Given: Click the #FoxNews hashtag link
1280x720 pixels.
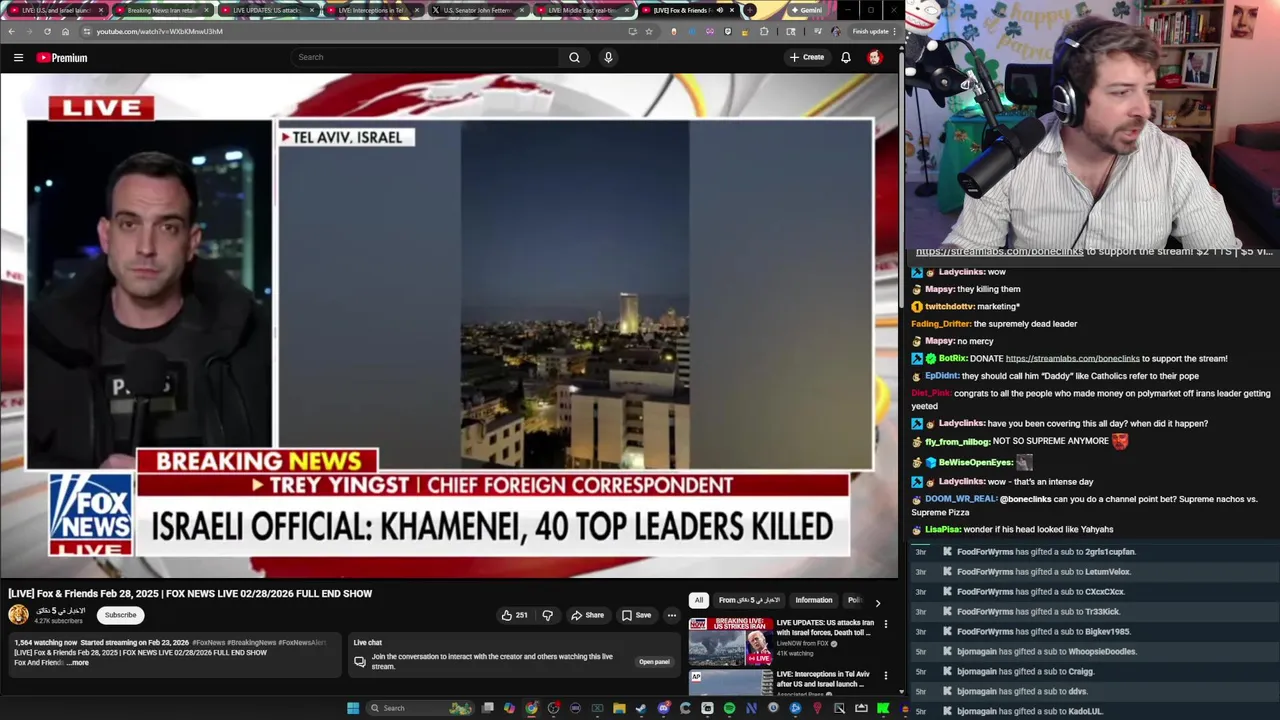Looking at the screenshot, I should (208, 643).
